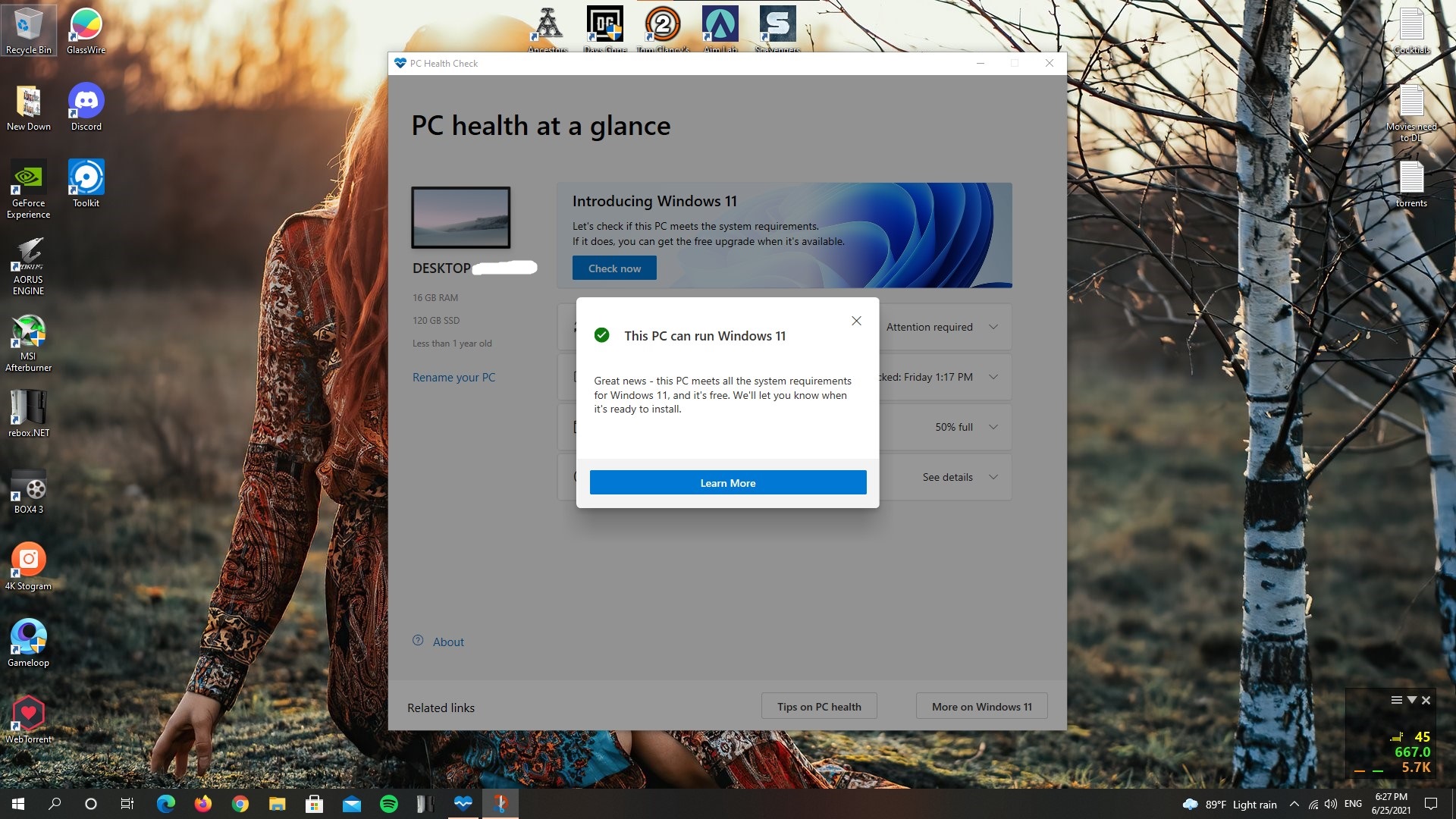
Task: Open the Discord desktop shortcut
Action: (86, 107)
